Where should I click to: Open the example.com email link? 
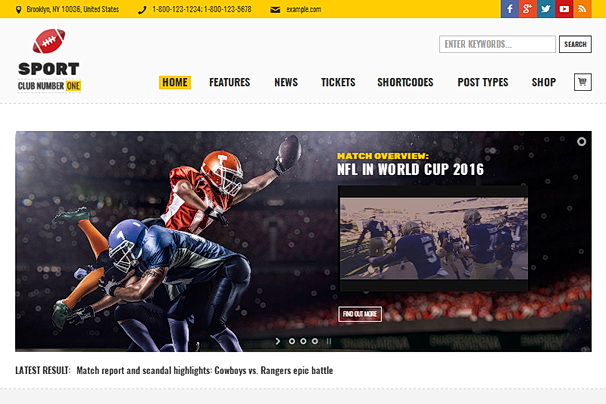(x=304, y=10)
